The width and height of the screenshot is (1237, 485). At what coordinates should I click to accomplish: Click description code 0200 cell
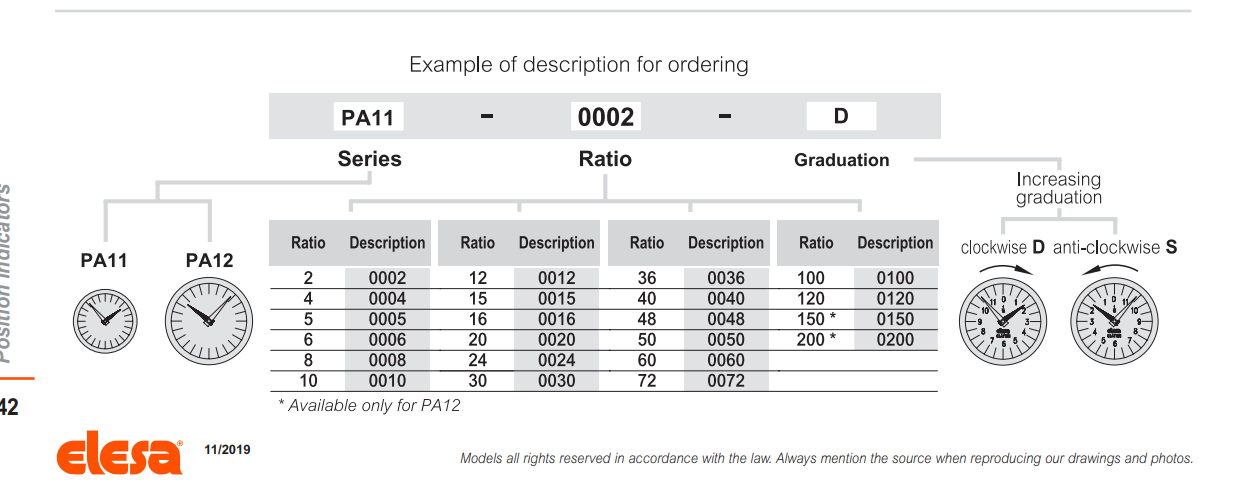[x=895, y=340]
